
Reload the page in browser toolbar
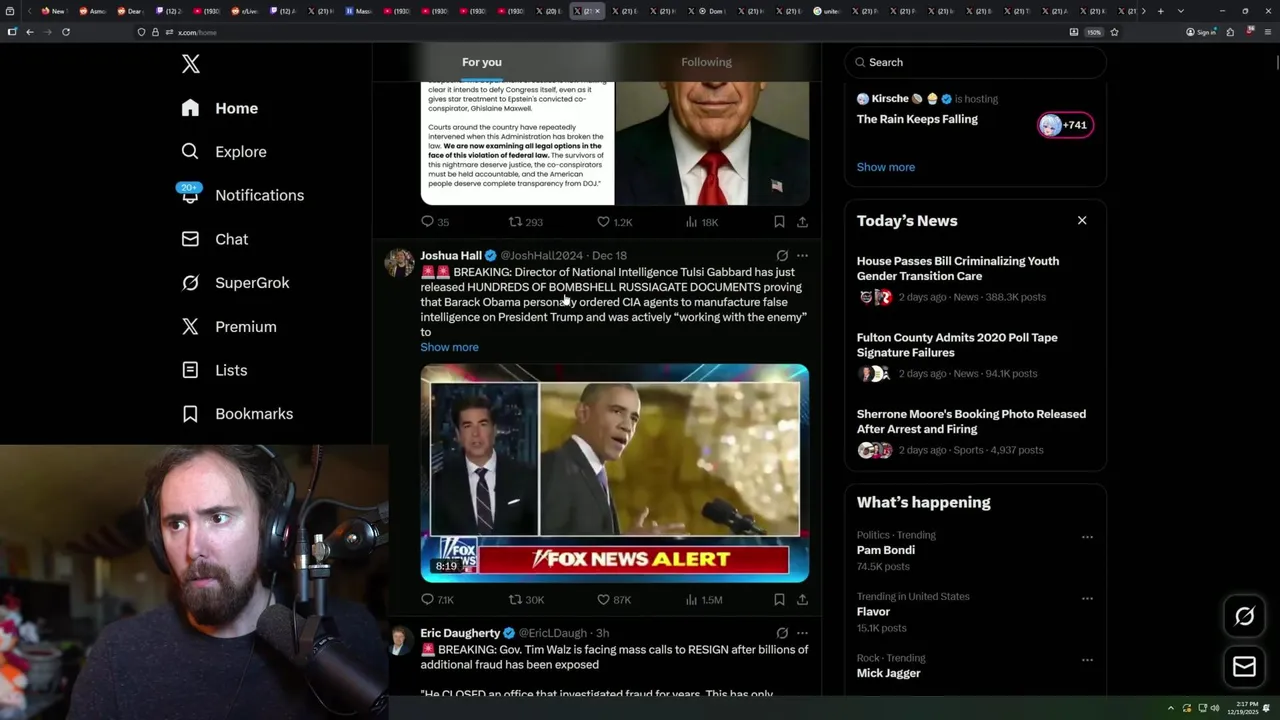[x=66, y=32]
